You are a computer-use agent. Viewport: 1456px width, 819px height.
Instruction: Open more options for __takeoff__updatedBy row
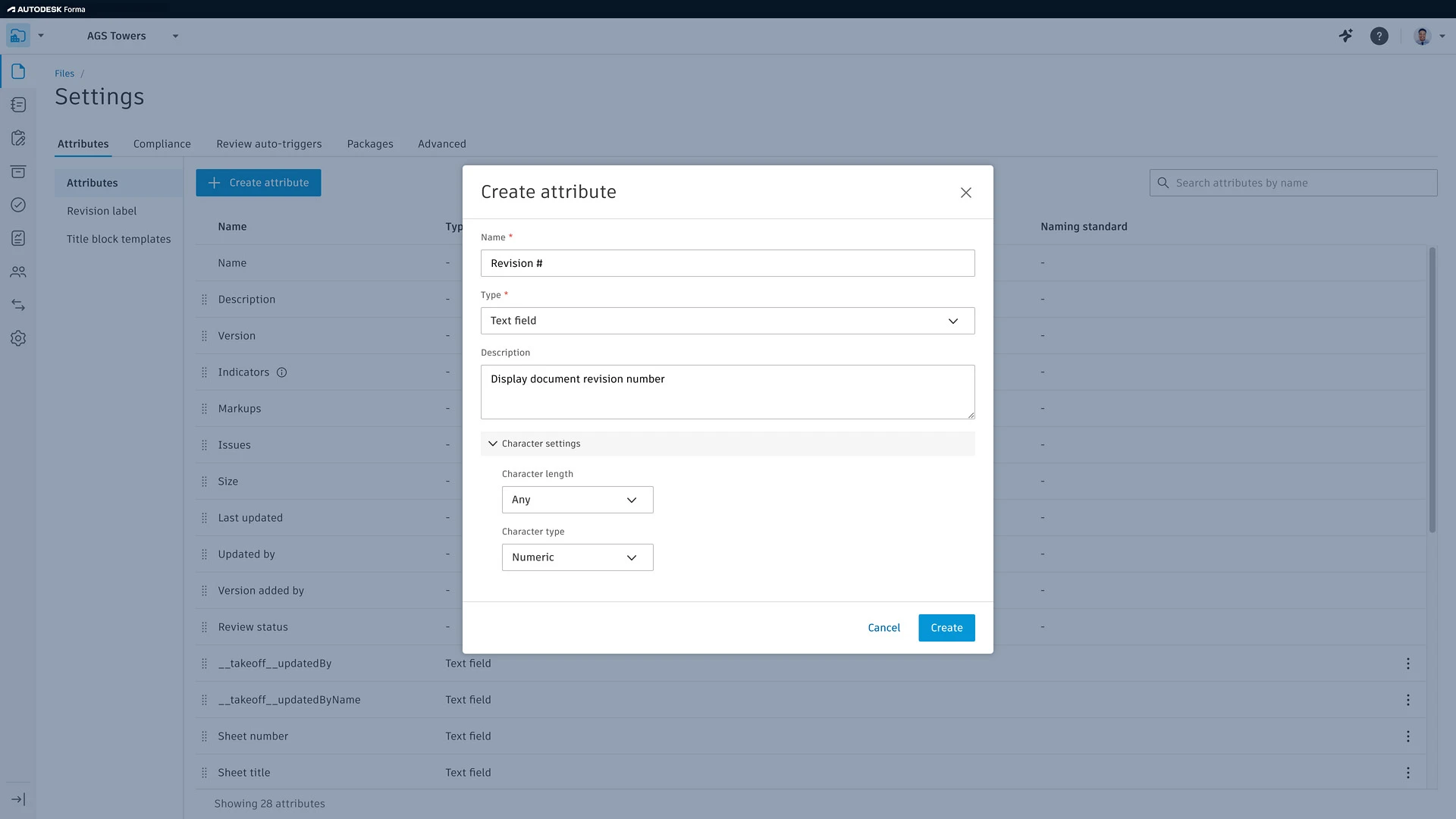(1408, 664)
